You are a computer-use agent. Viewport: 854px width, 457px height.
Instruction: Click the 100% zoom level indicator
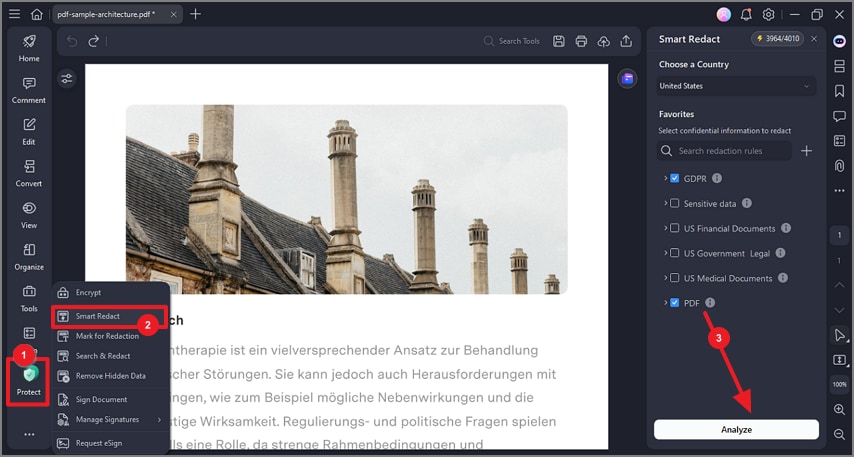click(x=839, y=384)
